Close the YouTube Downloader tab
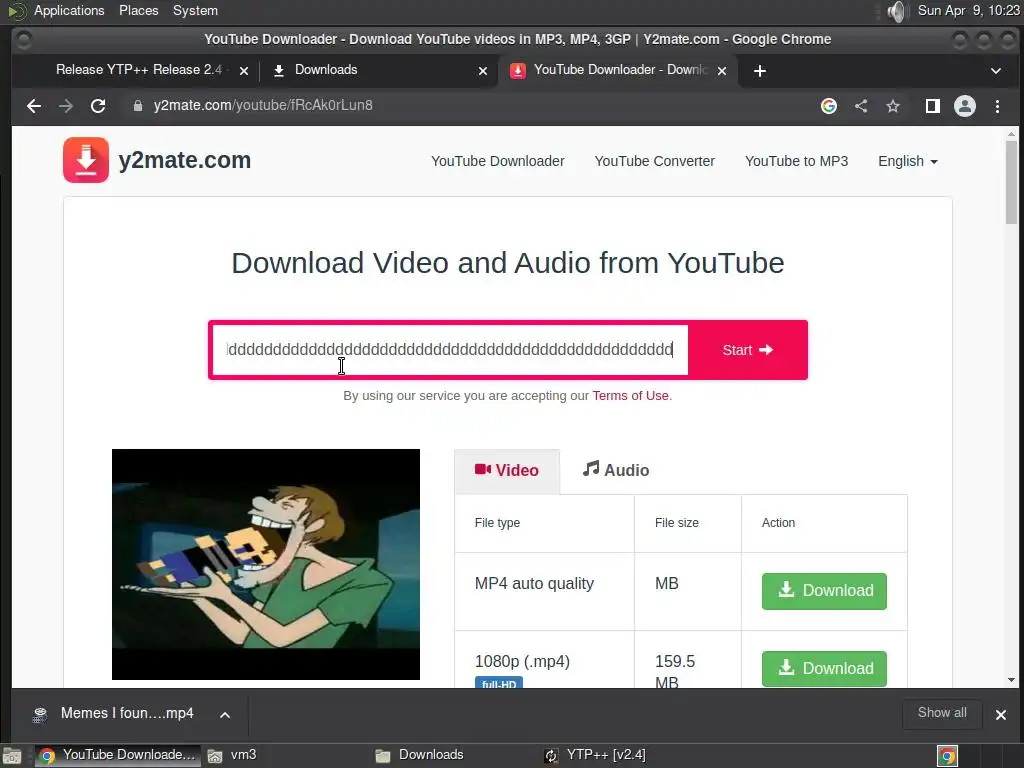Screen dimensions: 1024x768 pos(722,71)
